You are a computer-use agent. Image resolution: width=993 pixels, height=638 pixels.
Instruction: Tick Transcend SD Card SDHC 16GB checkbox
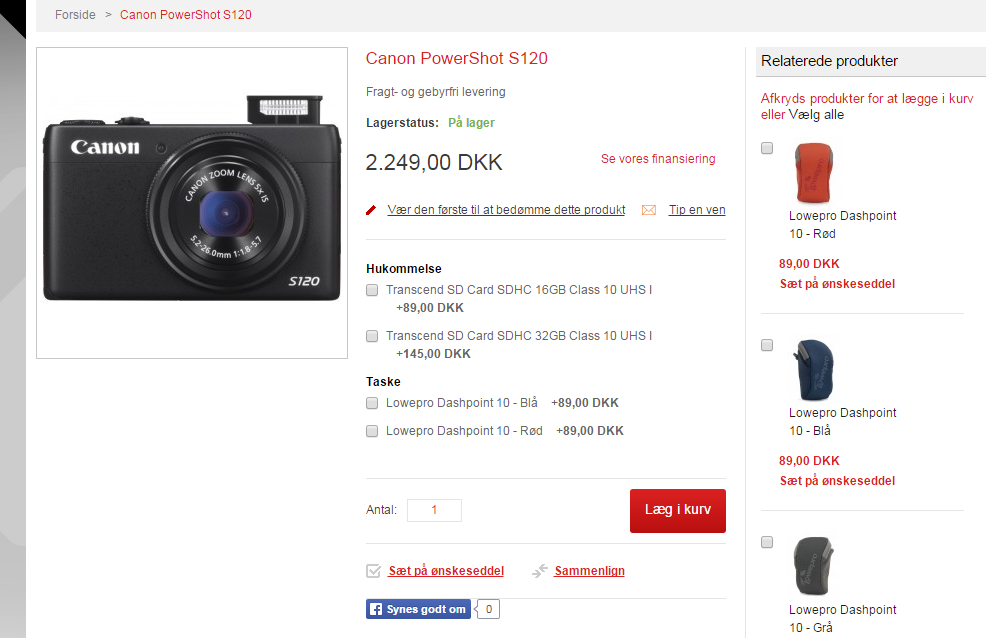point(372,290)
